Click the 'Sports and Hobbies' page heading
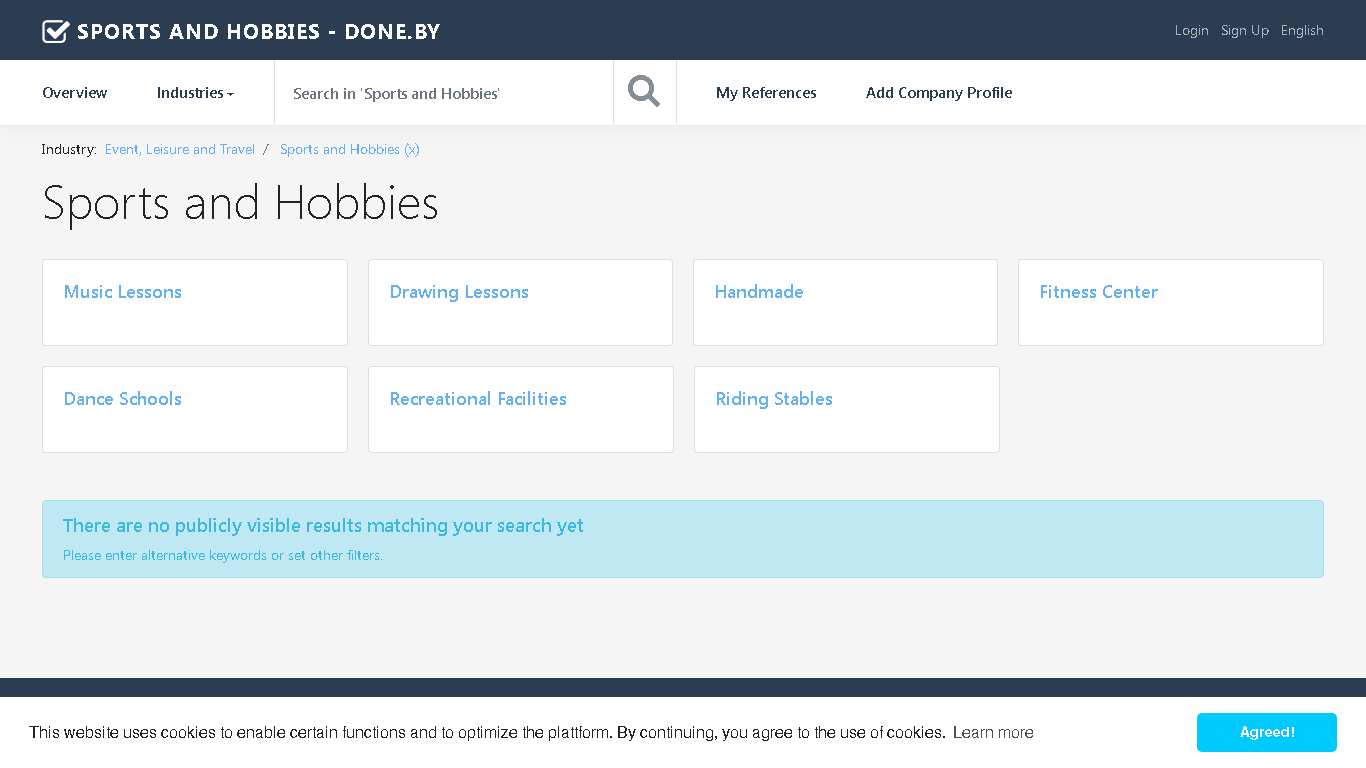This screenshot has height=768, width=1366. [240, 203]
